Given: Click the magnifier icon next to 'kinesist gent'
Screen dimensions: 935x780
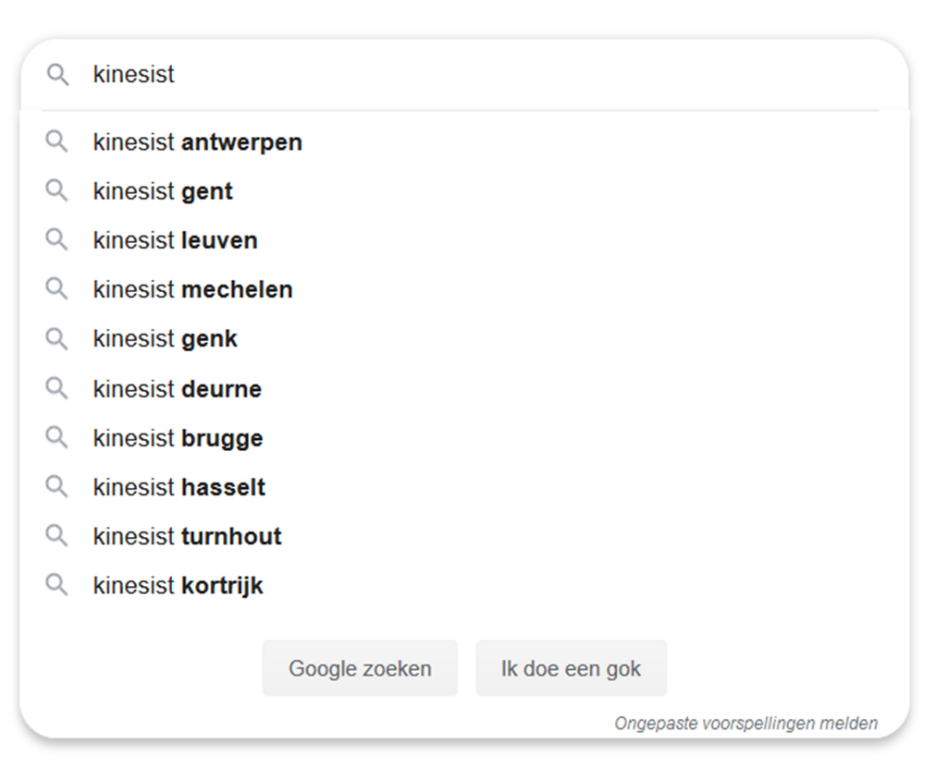Looking at the screenshot, I should point(57,191).
